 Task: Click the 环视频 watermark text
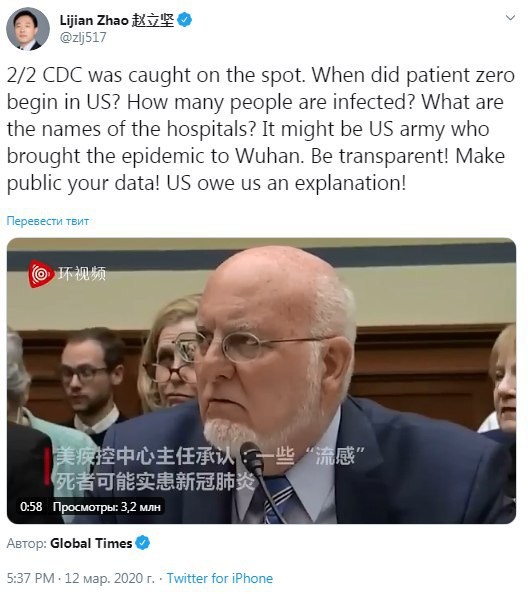pyautogui.click(x=82, y=274)
